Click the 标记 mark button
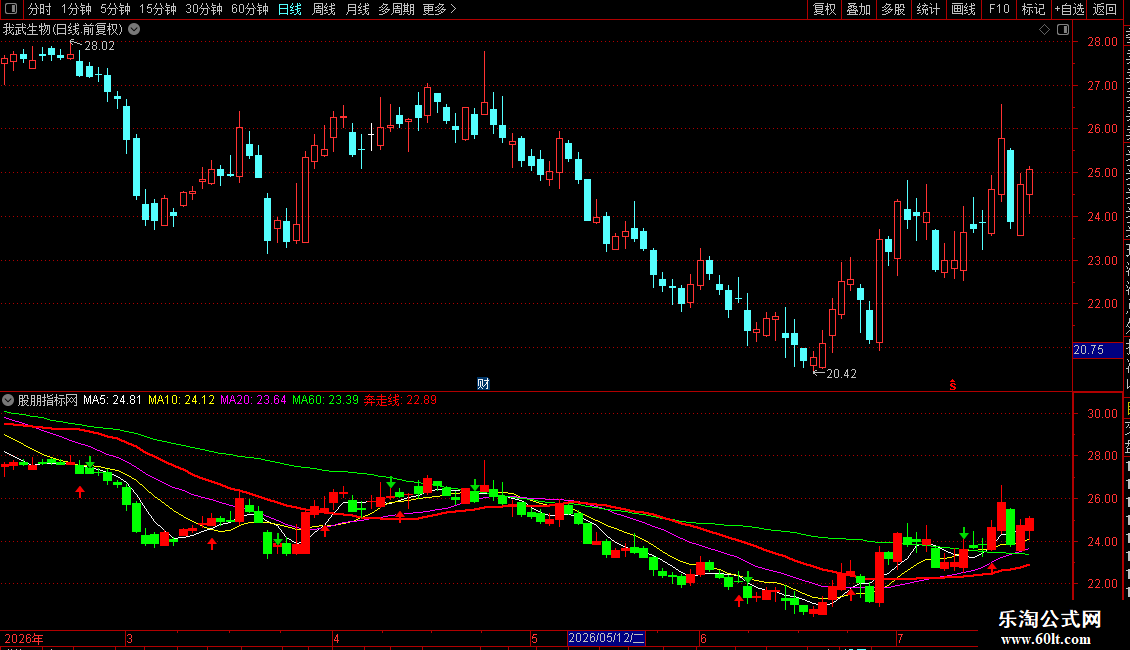 click(1033, 9)
